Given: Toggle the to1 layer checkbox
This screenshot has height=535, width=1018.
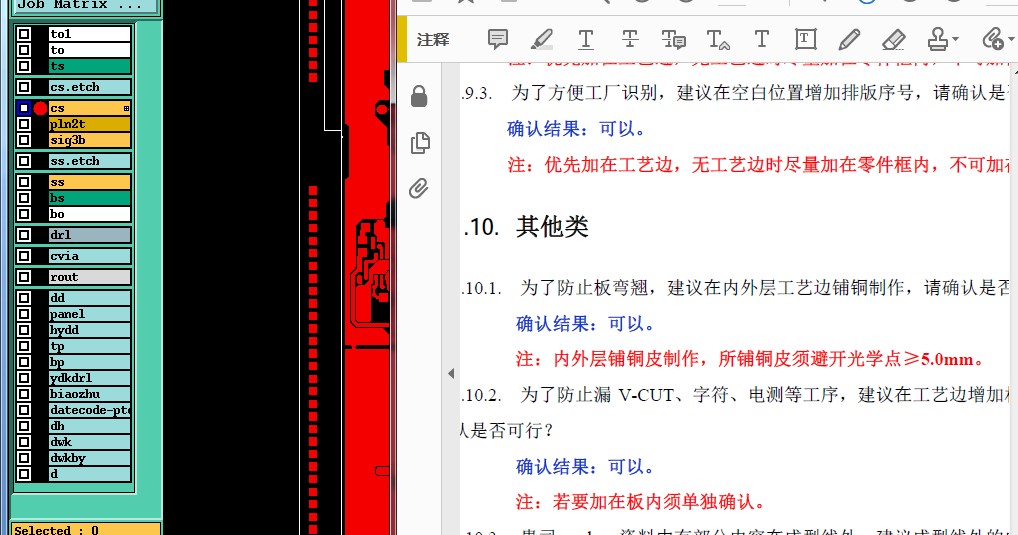Looking at the screenshot, I should pyautogui.click(x=24, y=34).
